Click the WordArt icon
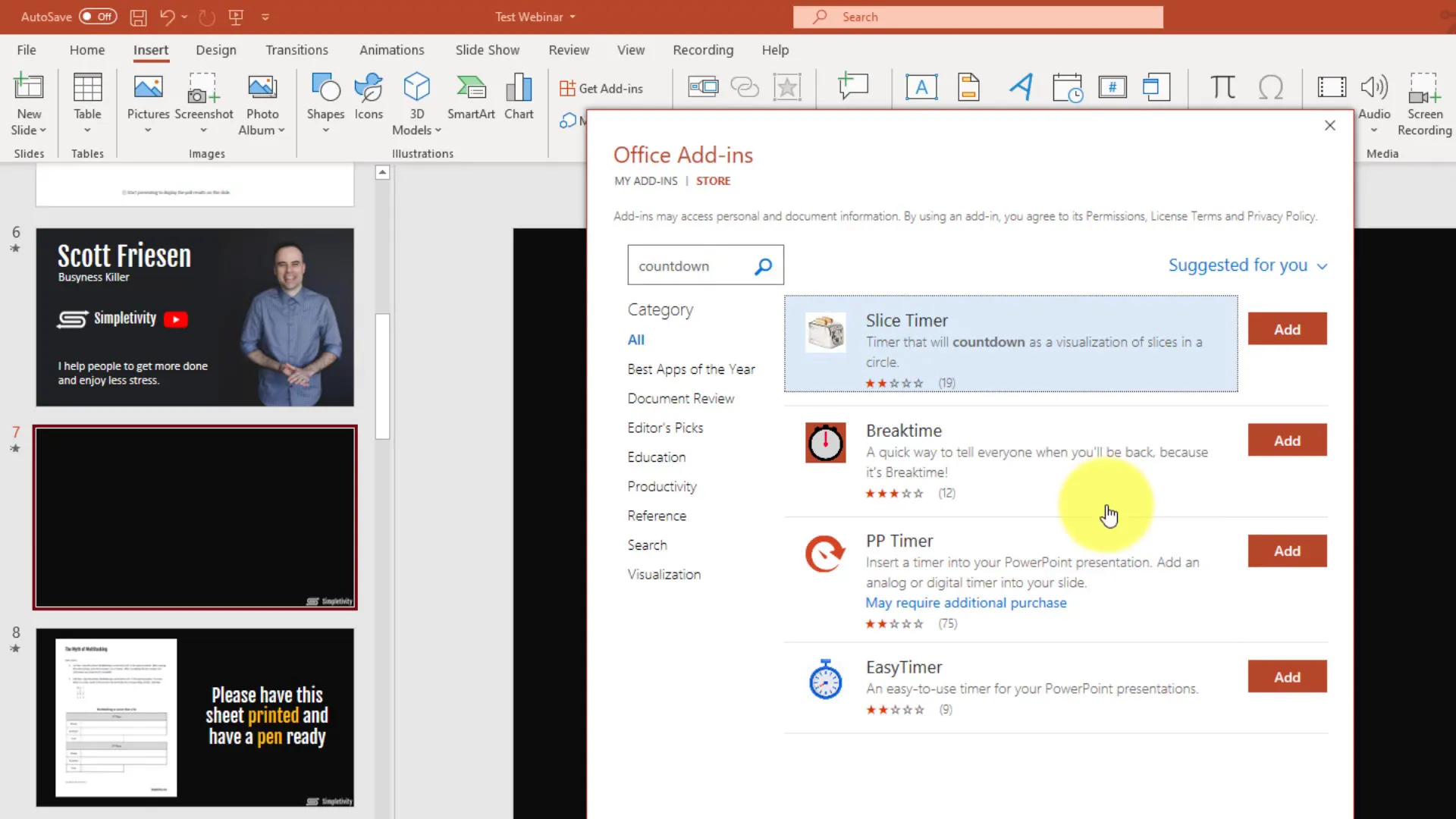Viewport: 1456px width, 819px height. (x=1021, y=87)
